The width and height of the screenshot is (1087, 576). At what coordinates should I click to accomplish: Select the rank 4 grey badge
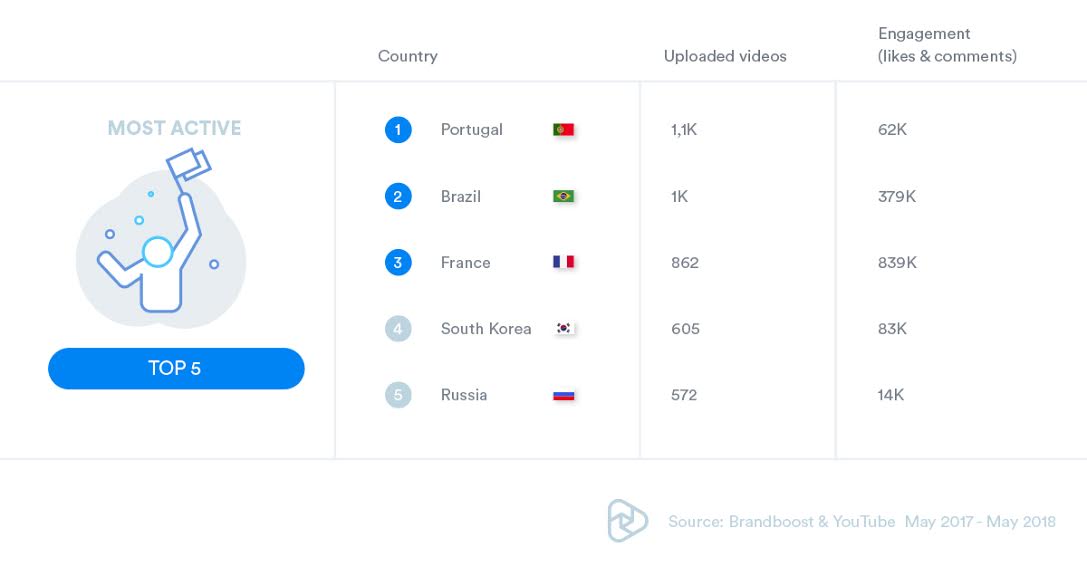tap(398, 329)
